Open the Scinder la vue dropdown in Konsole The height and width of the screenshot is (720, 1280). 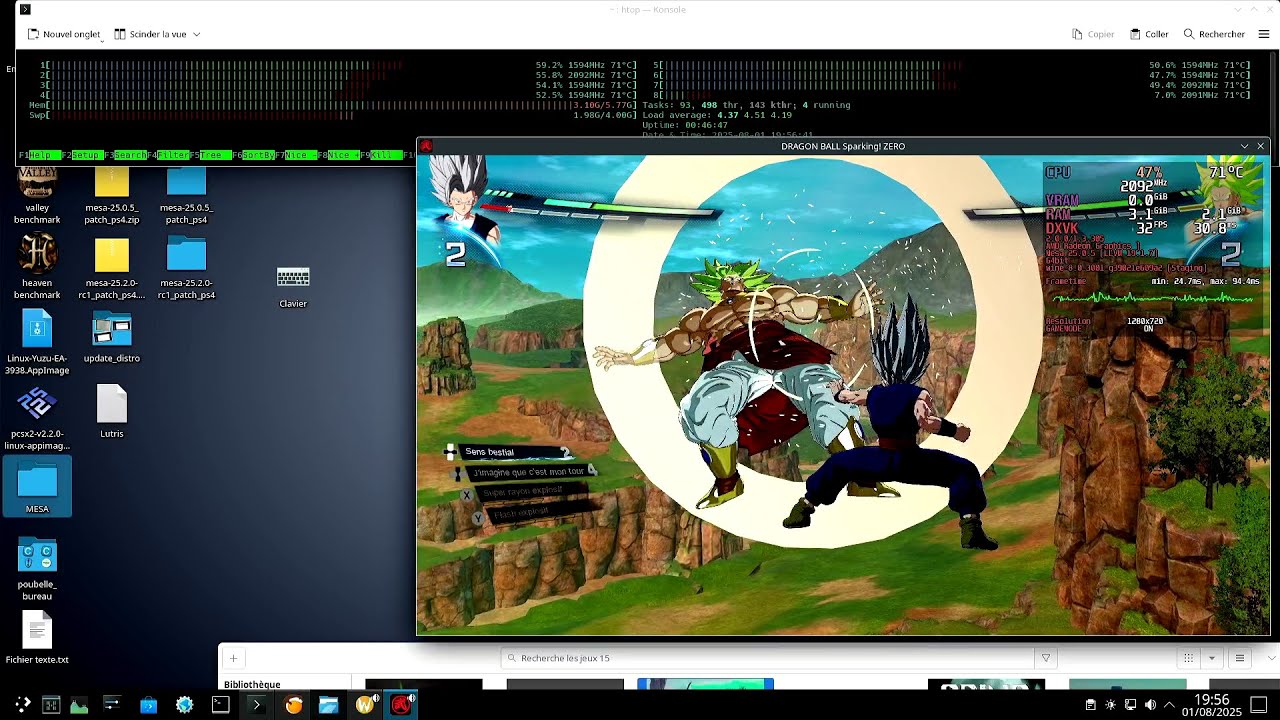(157, 34)
